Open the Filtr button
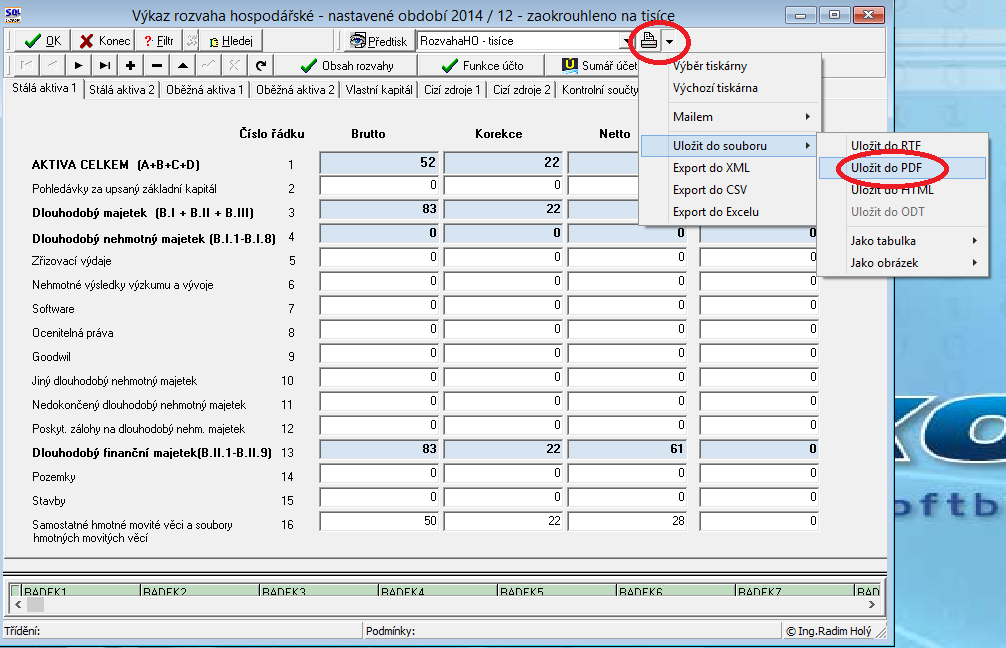This screenshot has width=1006, height=648. (159, 41)
